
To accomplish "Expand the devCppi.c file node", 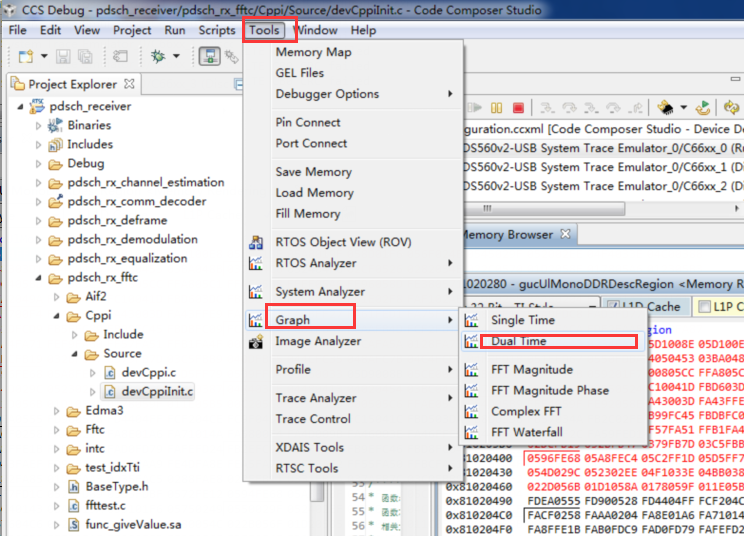I will point(93,373).
